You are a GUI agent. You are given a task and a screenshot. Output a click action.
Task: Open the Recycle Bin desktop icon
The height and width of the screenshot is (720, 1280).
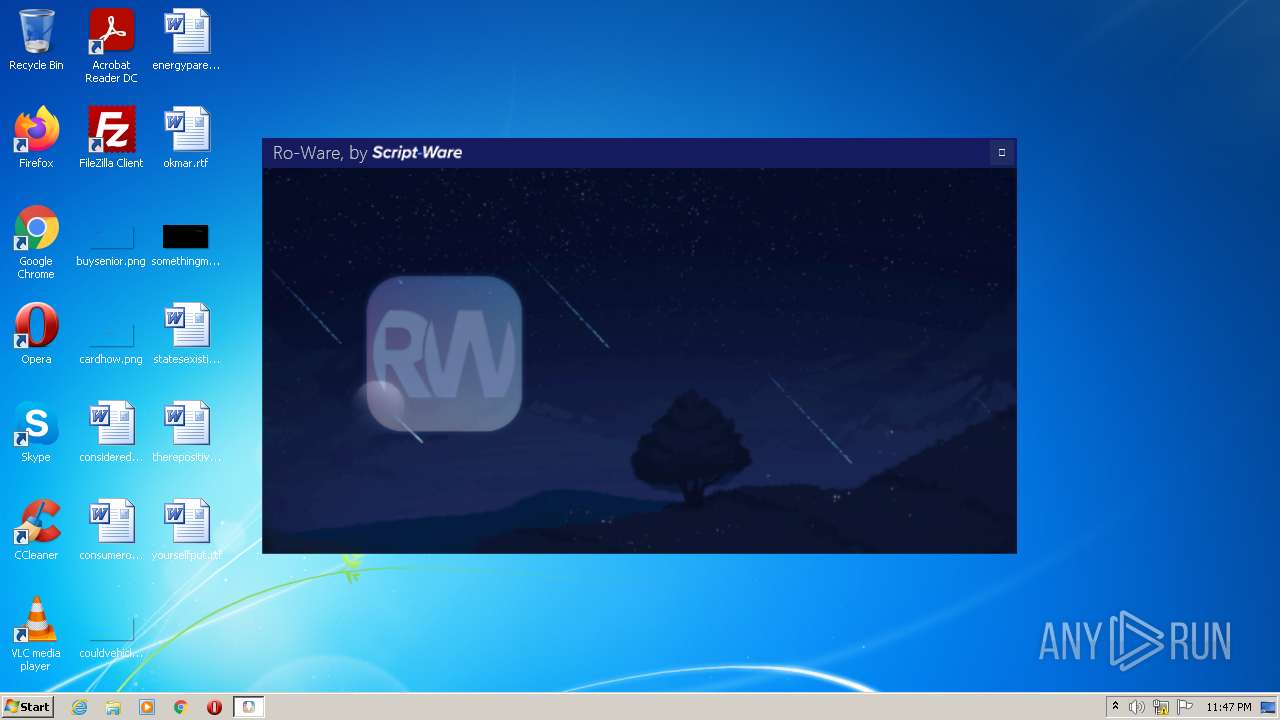(36, 40)
